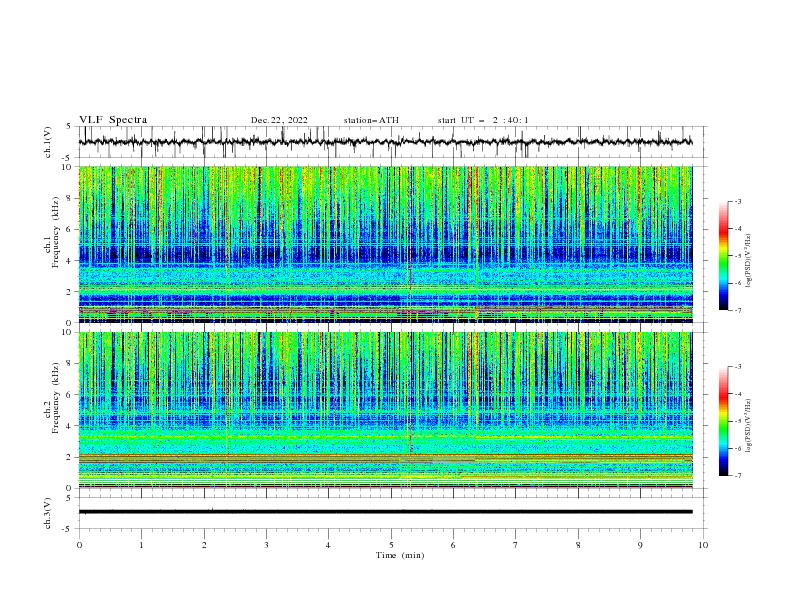Click time axis tick label "0"
The width and height of the screenshot is (792, 612).
[x=79, y=545]
